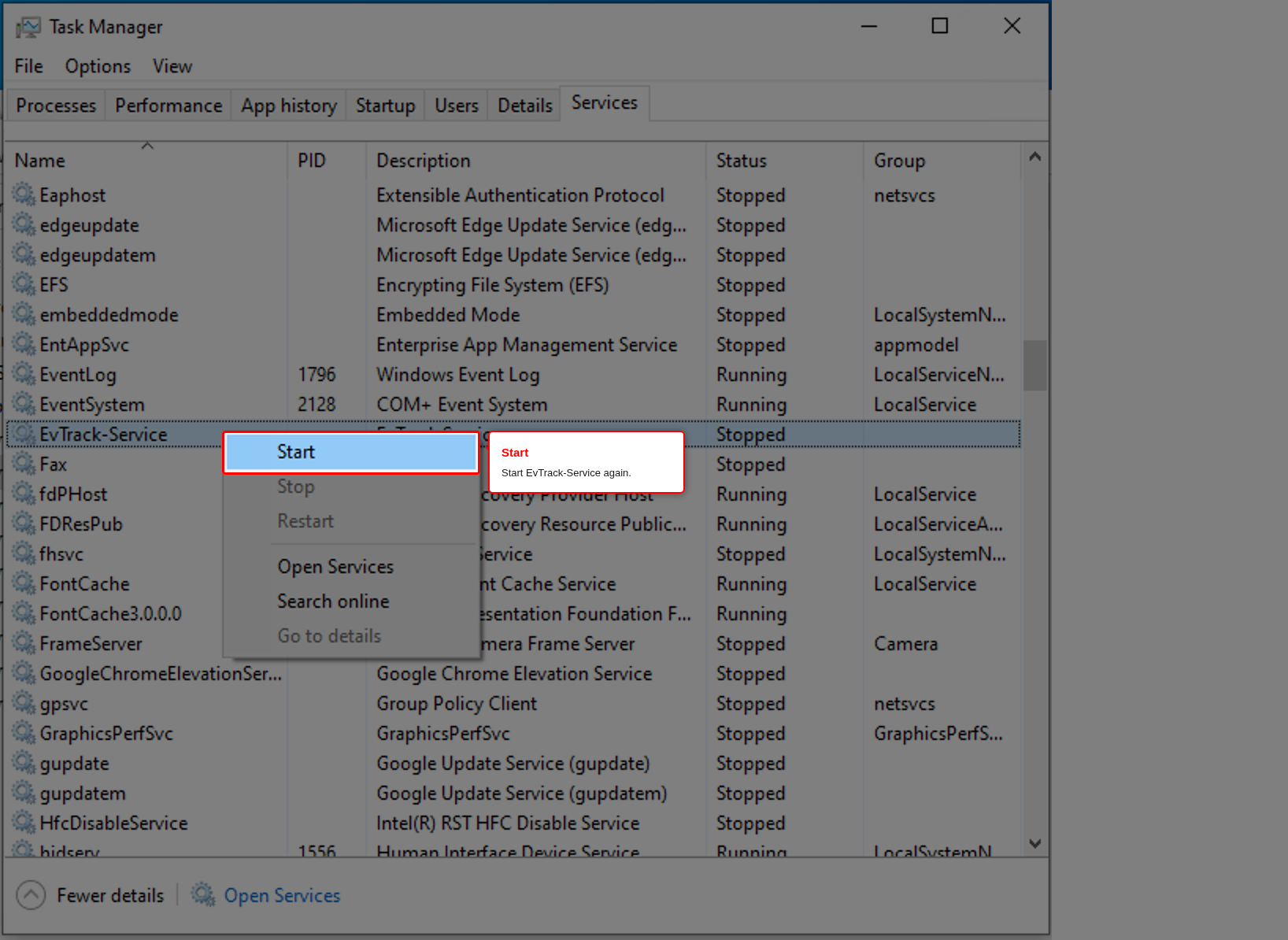The height and width of the screenshot is (940, 1288).
Task: Switch to the Users tab
Action: (x=457, y=105)
